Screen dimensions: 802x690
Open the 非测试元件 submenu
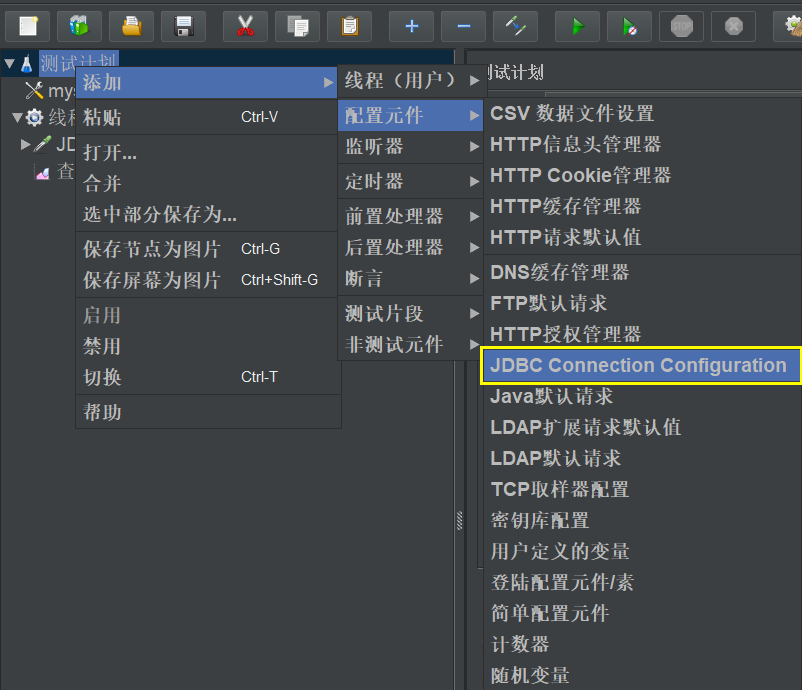pos(410,344)
